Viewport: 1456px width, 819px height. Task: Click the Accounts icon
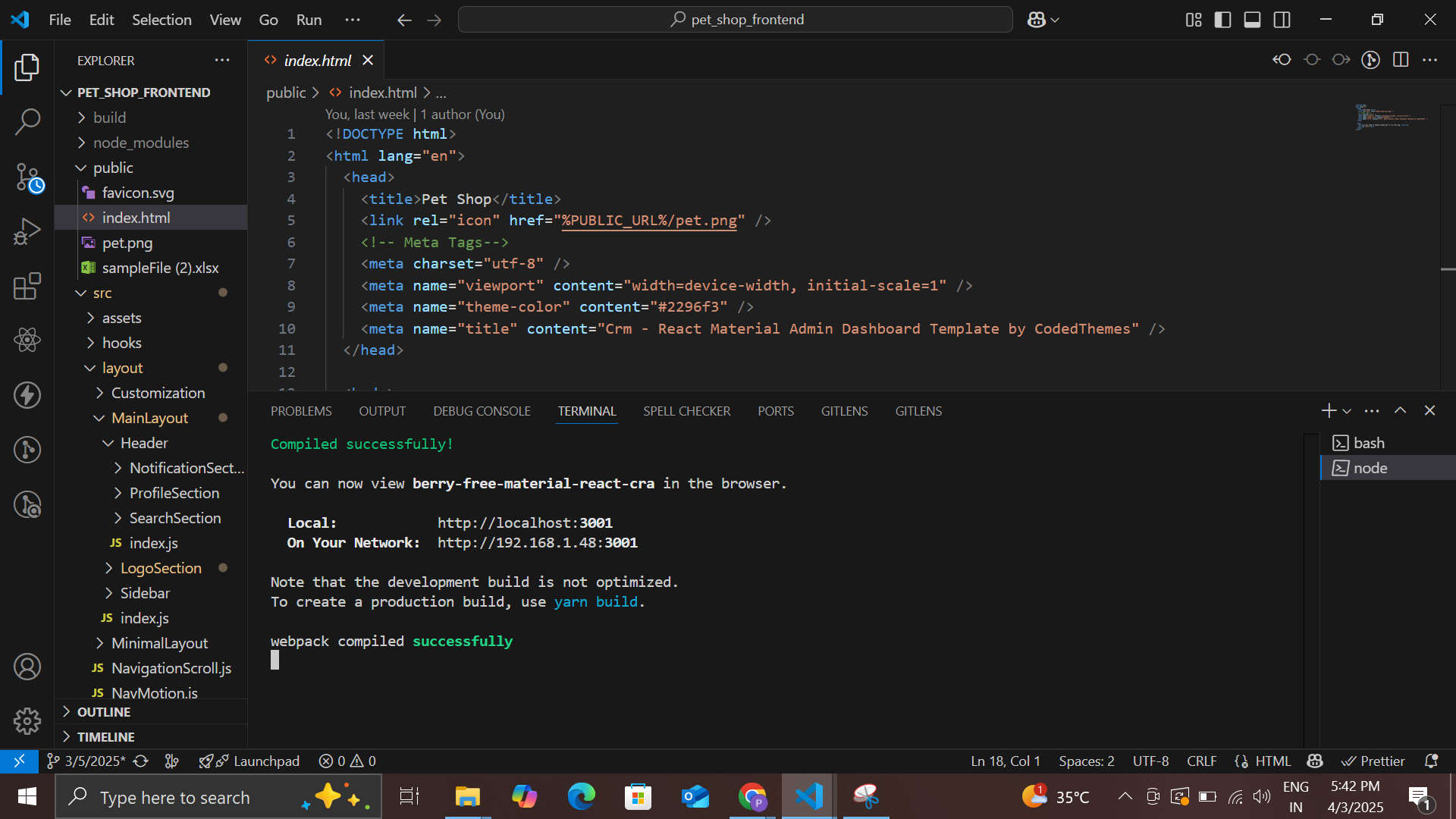(x=27, y=667)
